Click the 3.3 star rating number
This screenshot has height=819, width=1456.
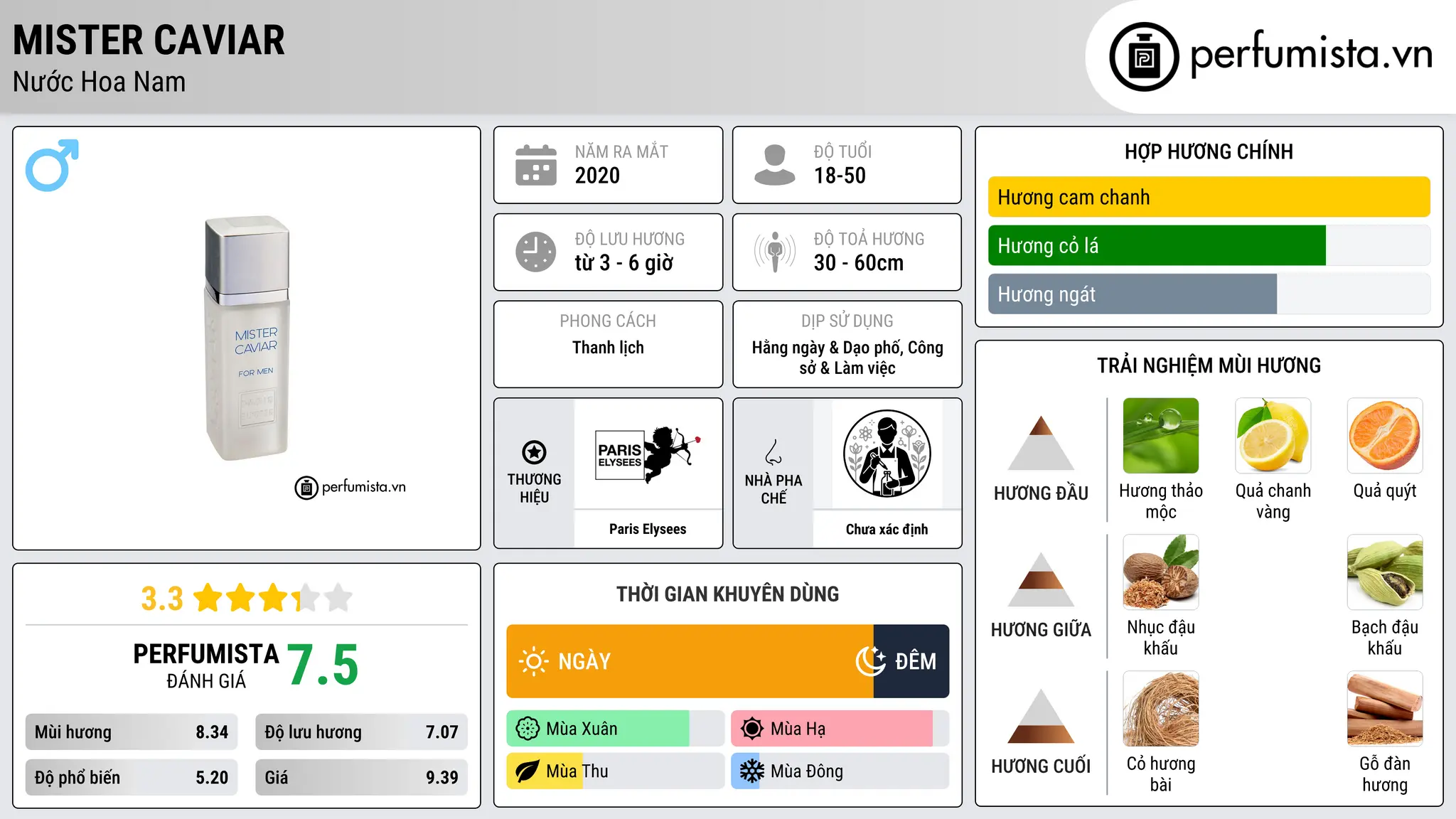(162, 599)
